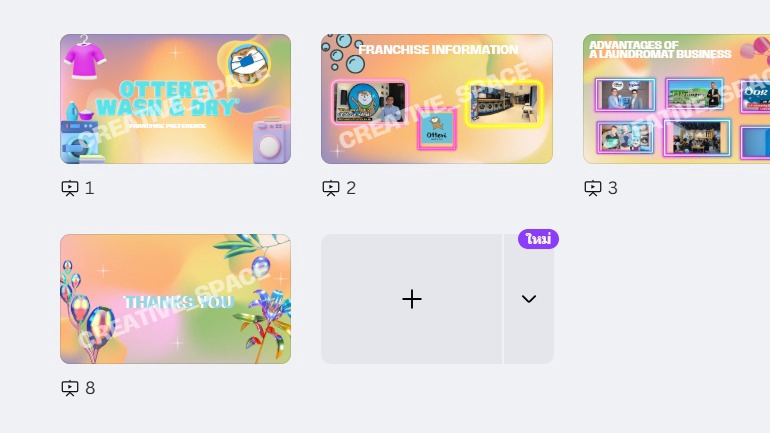Click page number 1 label
The height and width of the screenshot is (433, 770).
coord(89,188)
